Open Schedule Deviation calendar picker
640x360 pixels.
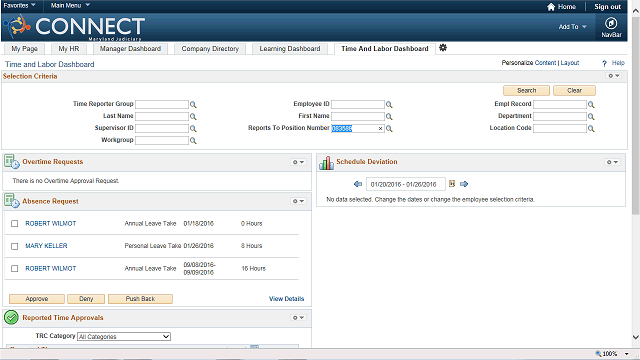coord(452,184)
